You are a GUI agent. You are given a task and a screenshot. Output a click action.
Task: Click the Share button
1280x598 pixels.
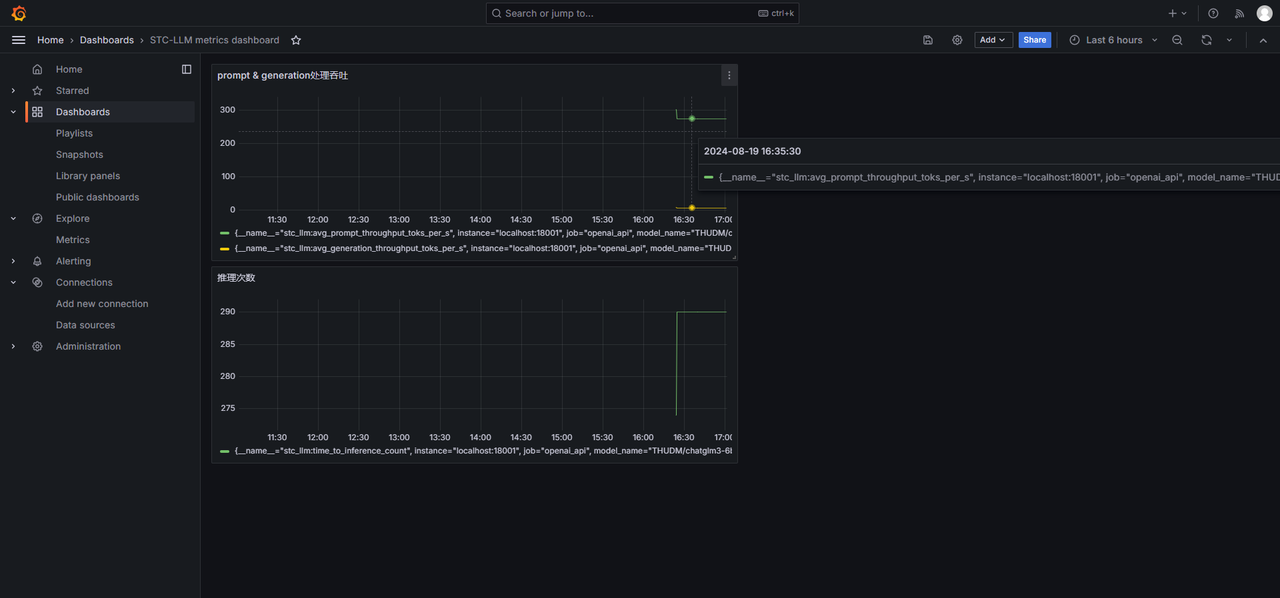[x=1035, y=40]
